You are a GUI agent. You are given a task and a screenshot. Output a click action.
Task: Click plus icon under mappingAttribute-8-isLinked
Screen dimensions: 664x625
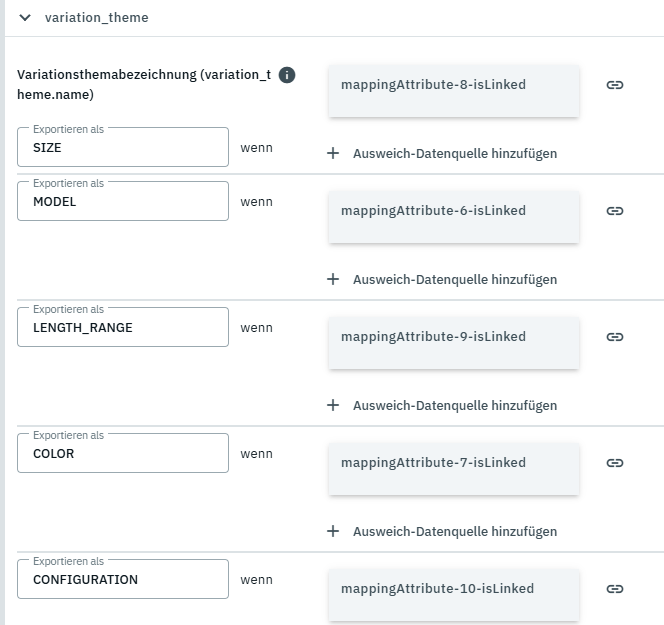click(x=333, y=153)
